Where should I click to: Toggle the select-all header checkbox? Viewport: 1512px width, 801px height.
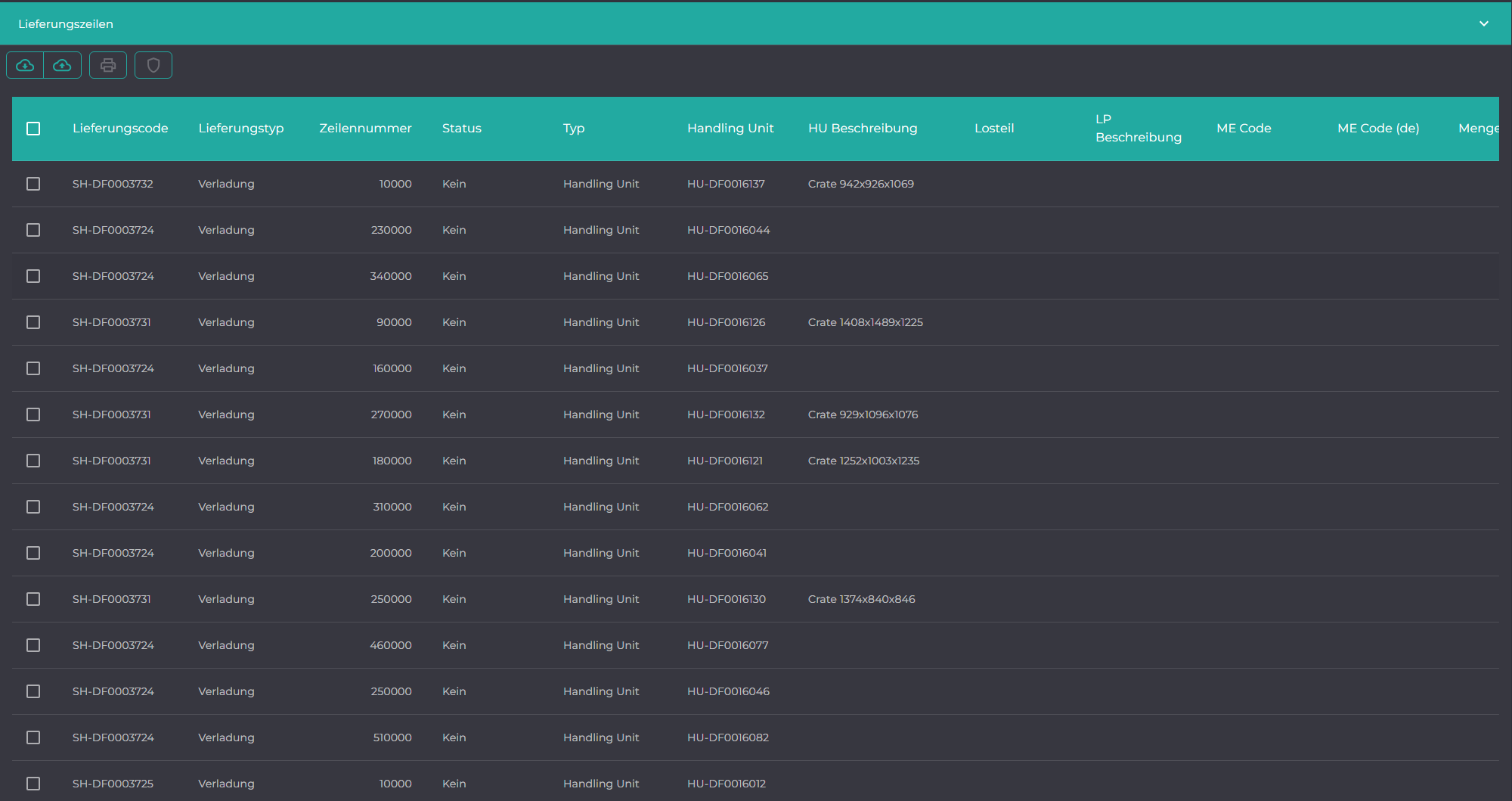click(x=33, y=129)
